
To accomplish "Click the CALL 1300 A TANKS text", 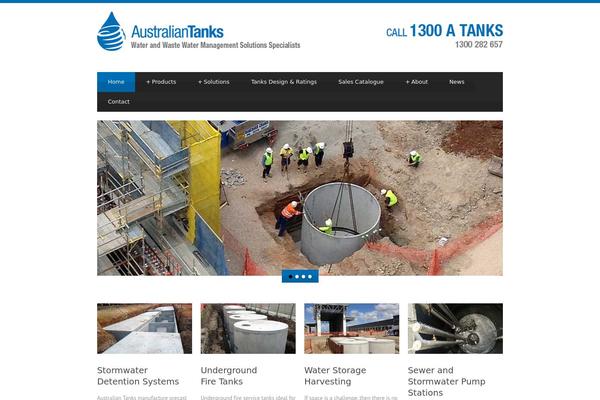I will (445, 31).
